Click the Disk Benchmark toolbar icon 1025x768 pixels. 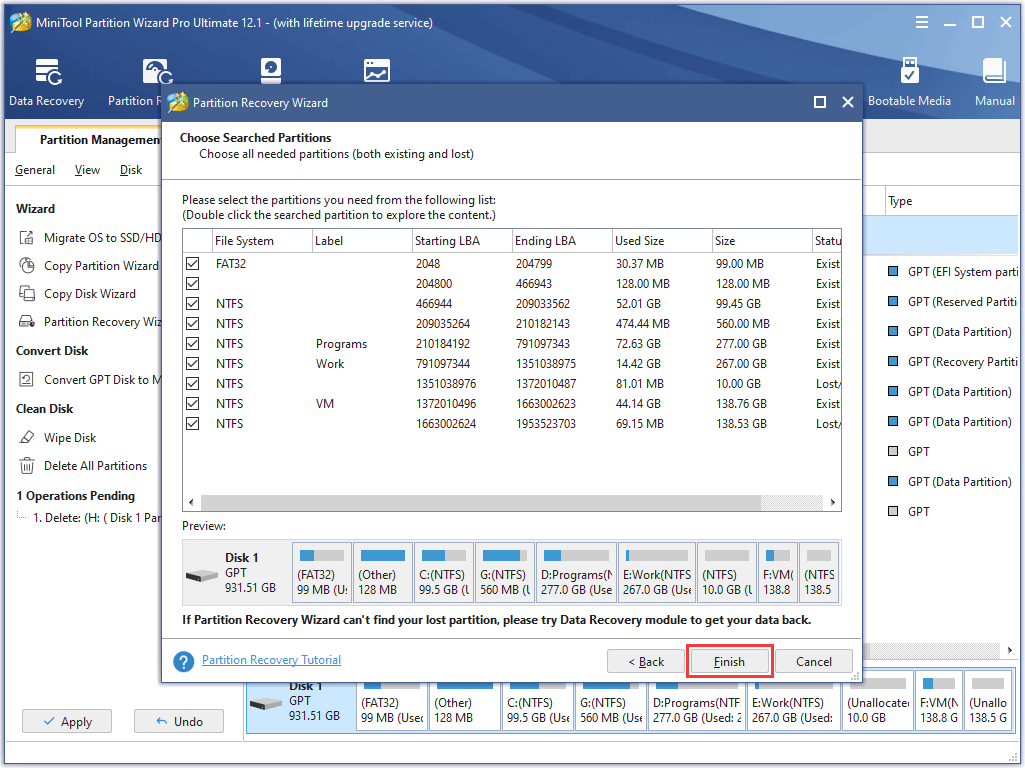point(271,71)
